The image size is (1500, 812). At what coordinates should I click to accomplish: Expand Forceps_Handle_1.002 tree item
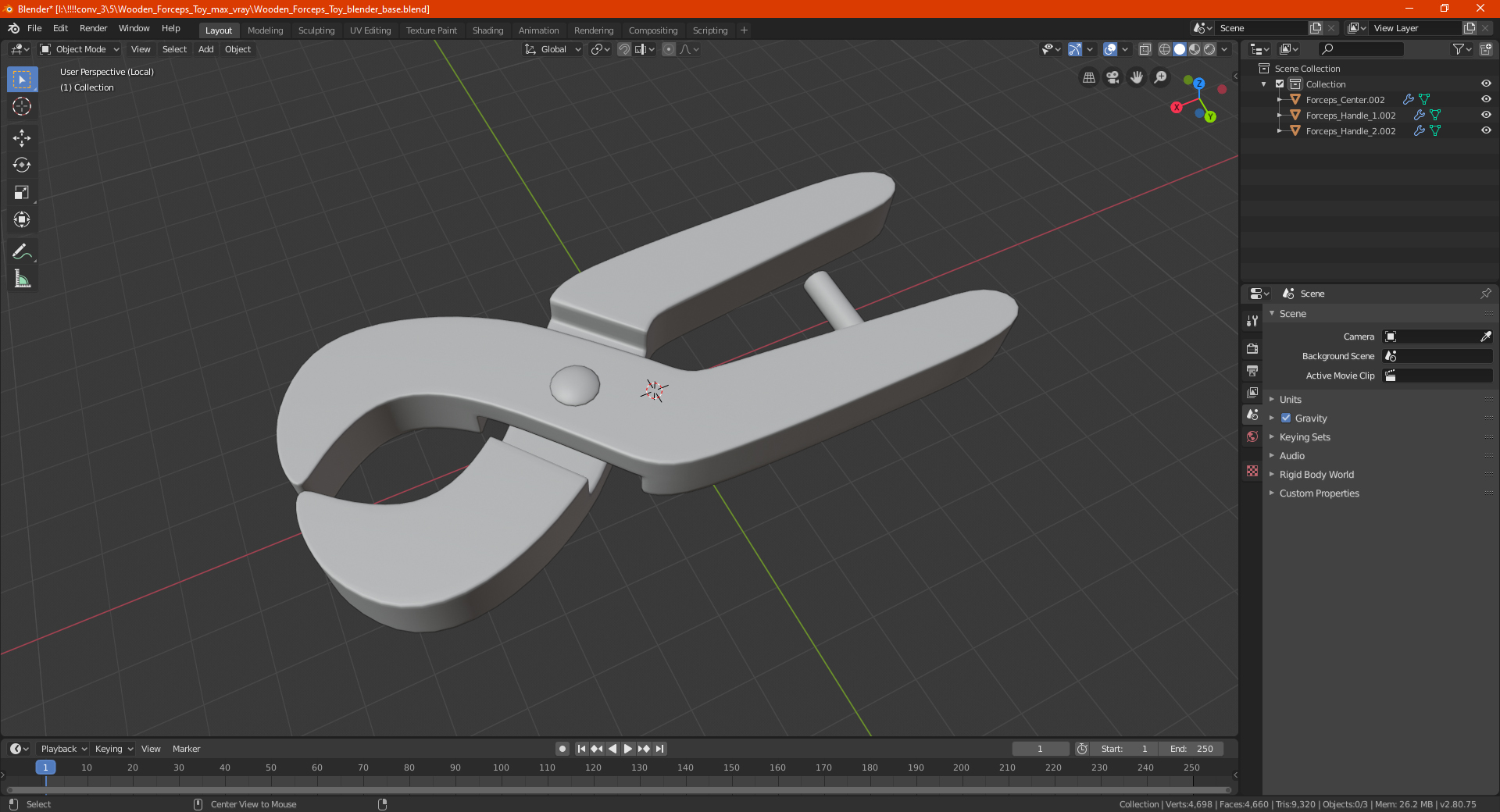click(x=1280, y=115)
